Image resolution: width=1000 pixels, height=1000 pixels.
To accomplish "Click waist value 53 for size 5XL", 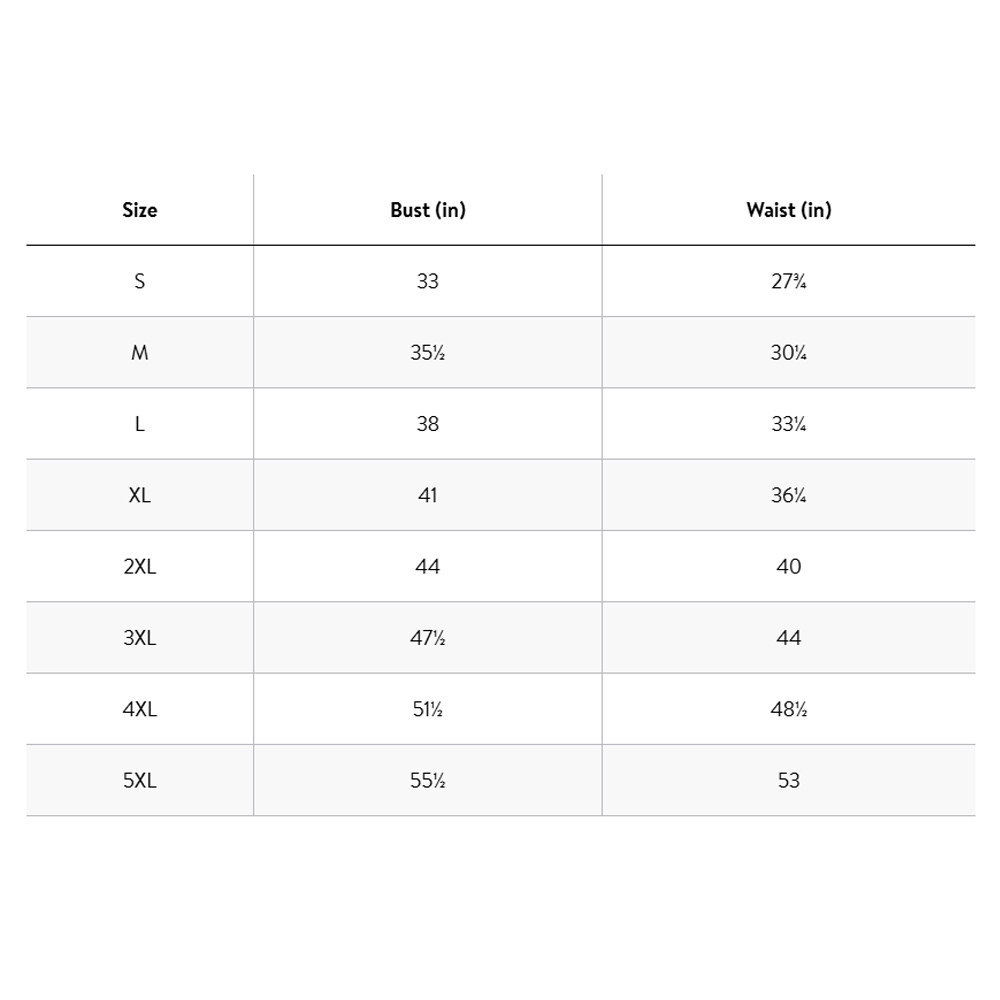I will click(x=788, y=780).
